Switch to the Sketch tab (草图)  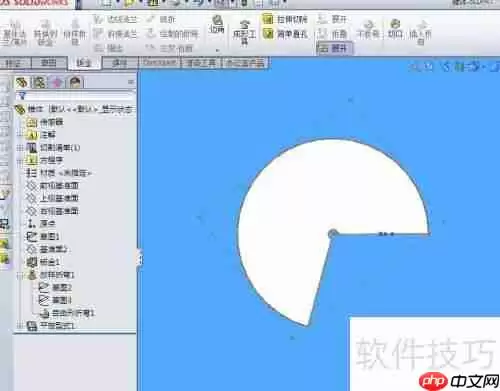[x=49, y=63]
